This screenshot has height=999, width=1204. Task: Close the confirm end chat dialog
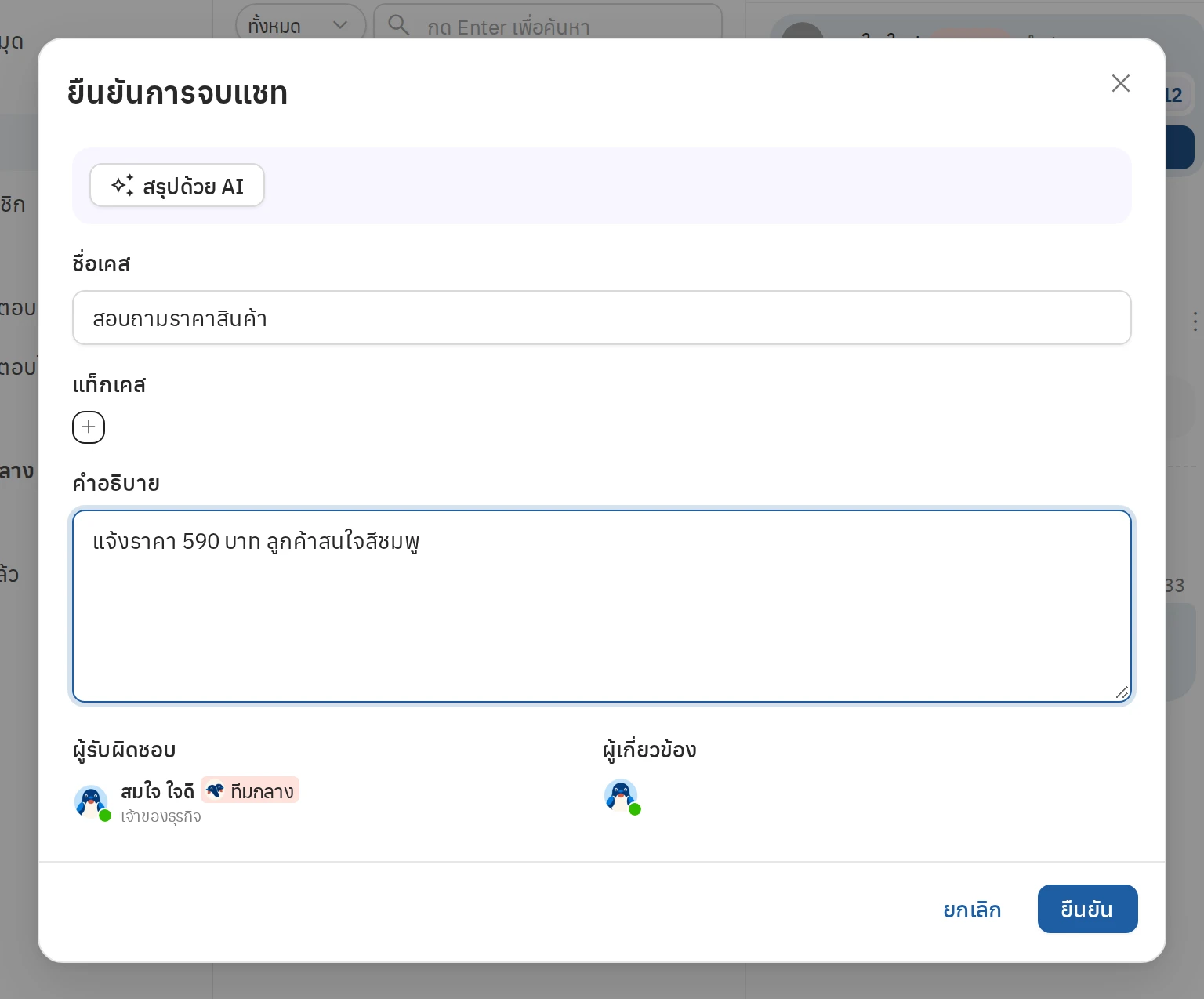click(x=1120, y=83)
